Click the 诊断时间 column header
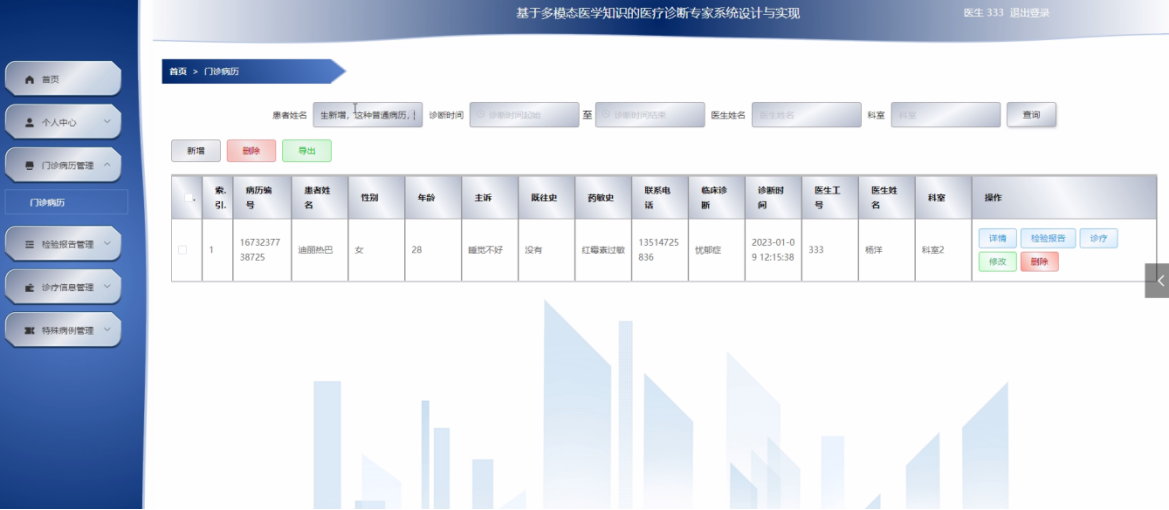Image resolution: width=1169 pixels, height=510 pixels. point(773,197)
